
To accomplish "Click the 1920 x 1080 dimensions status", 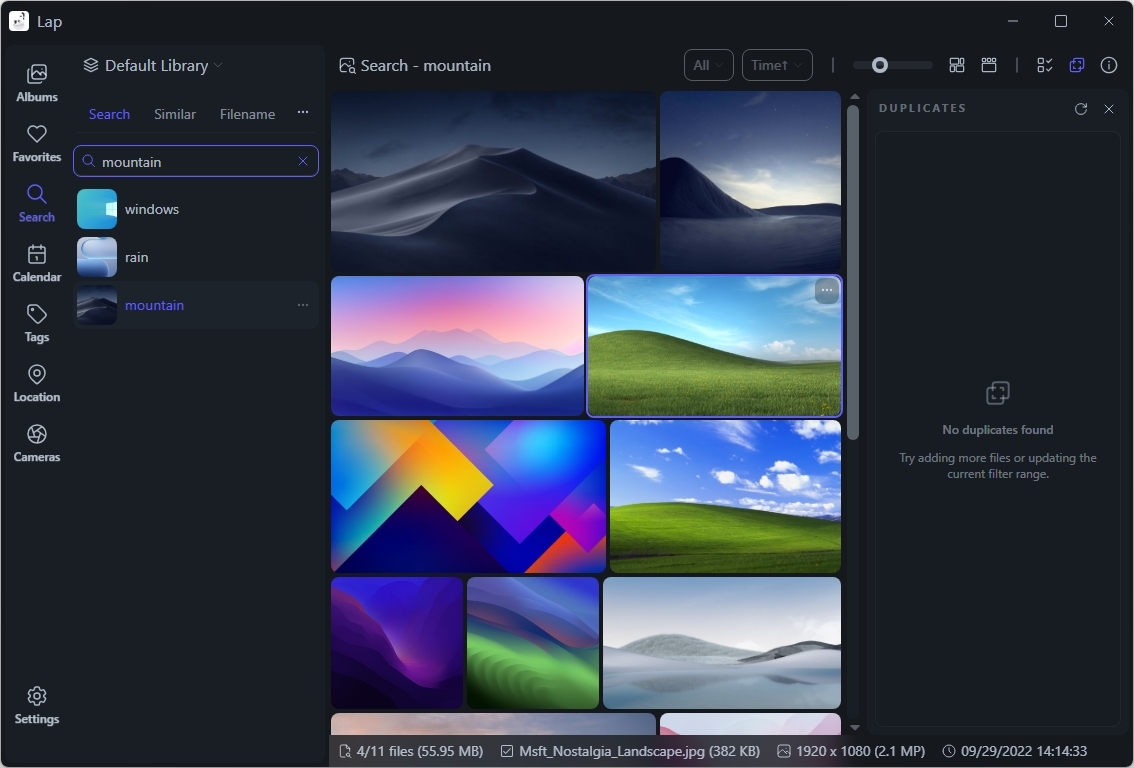I will pos(851,751).
